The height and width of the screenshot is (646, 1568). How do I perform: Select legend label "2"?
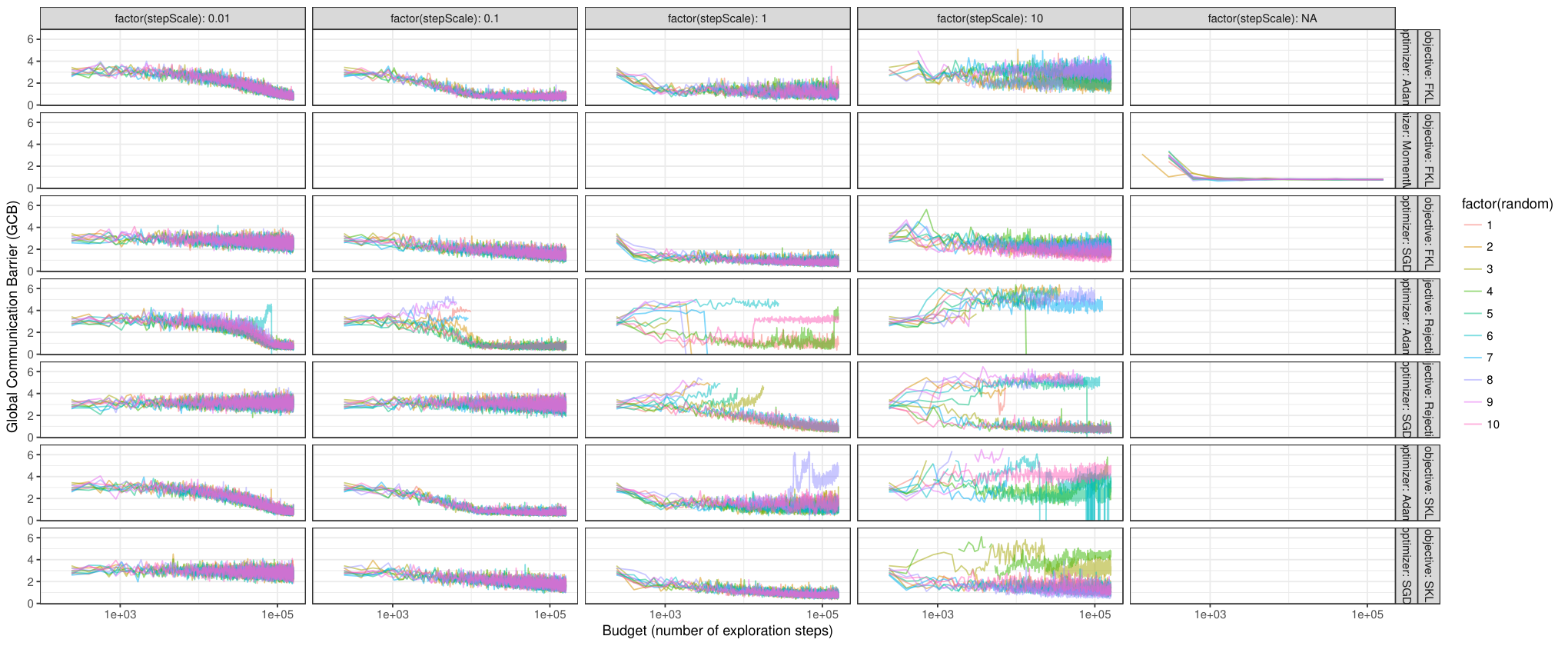[1490, 247]
